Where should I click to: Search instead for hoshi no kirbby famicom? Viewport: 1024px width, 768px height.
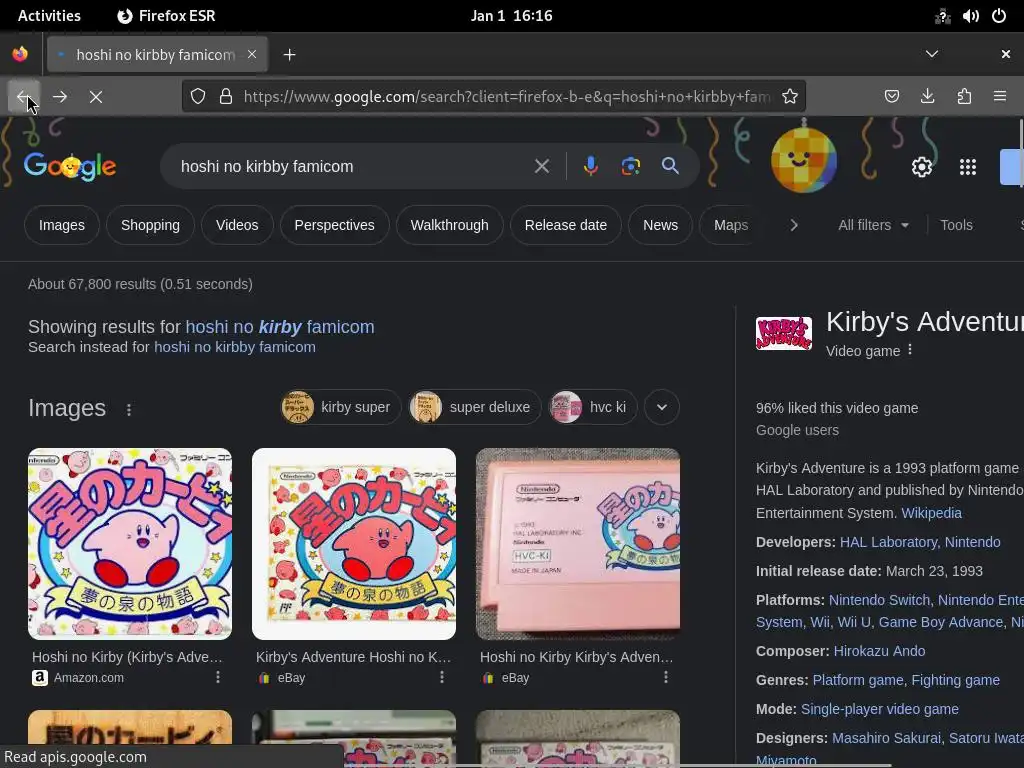click(234, 347)
